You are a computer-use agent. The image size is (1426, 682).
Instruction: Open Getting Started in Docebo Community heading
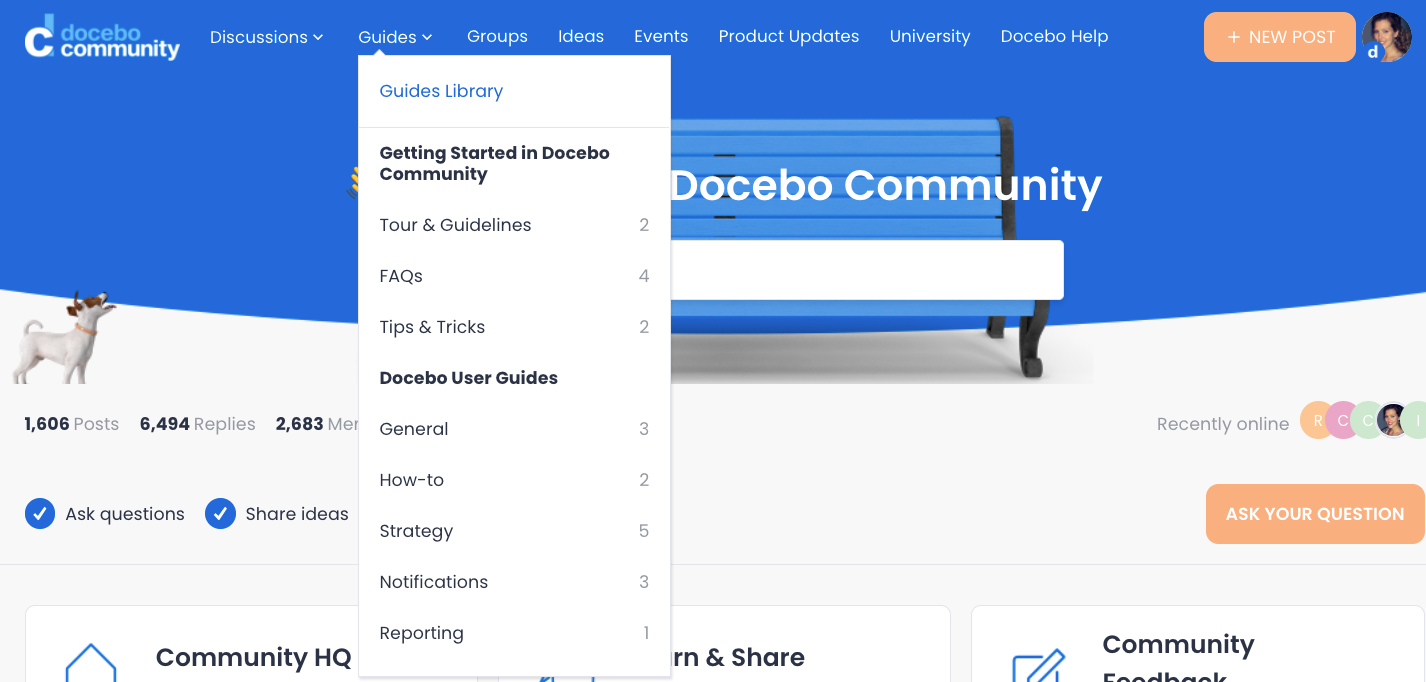pyautogui.click(x=495, y=163)
